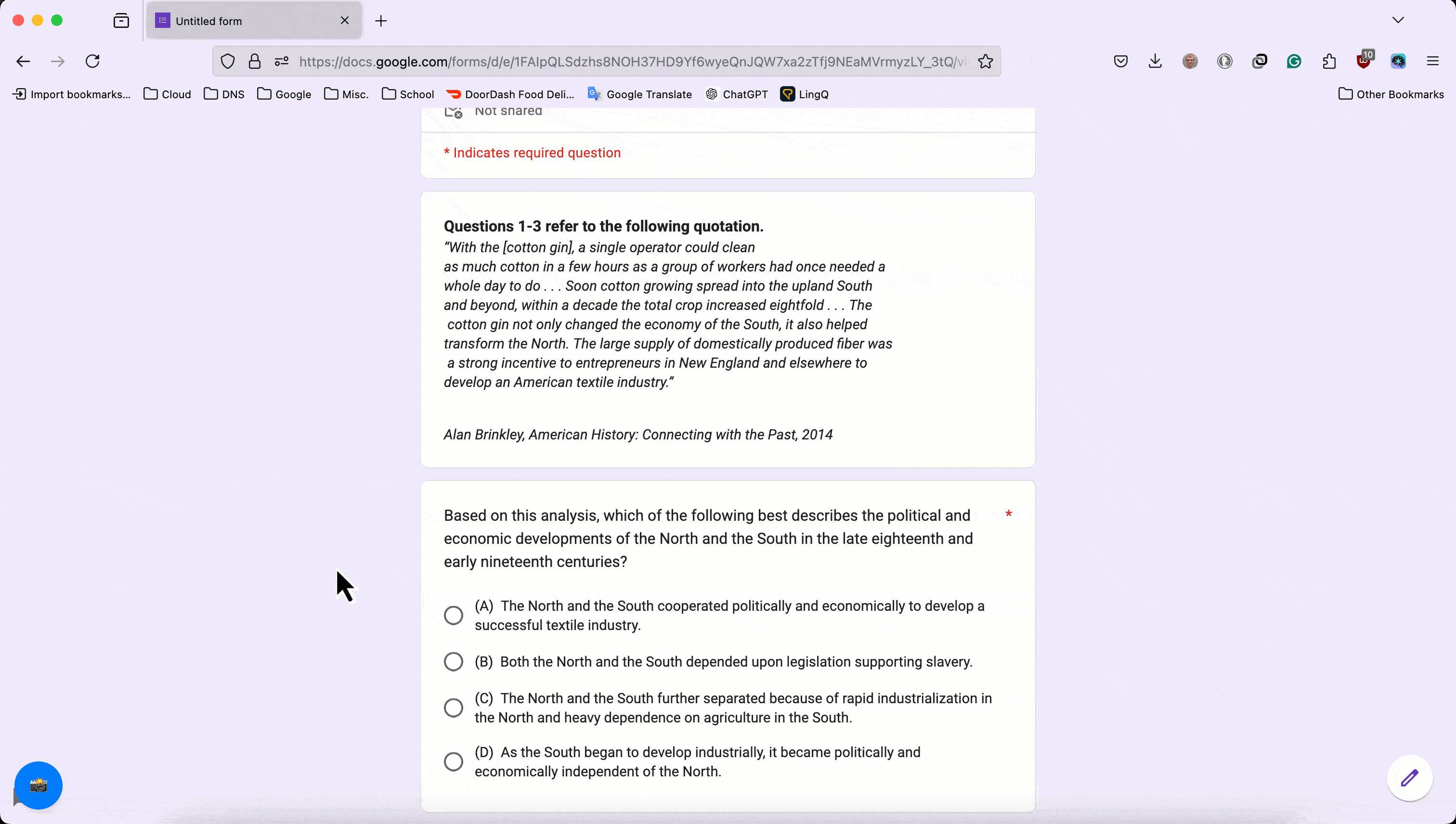Open uBlock Origin extension with badge 10

pyautogui.click(x=1365, y=60)
